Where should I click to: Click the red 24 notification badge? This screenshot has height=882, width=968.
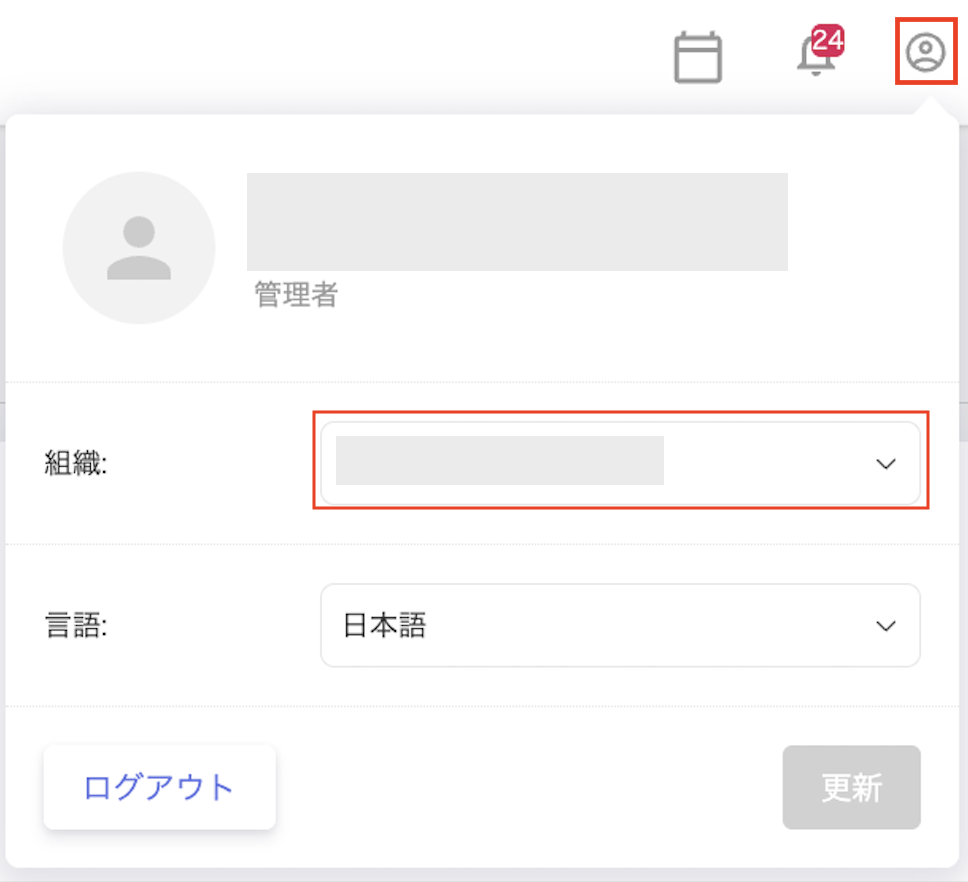click(828, 40)
